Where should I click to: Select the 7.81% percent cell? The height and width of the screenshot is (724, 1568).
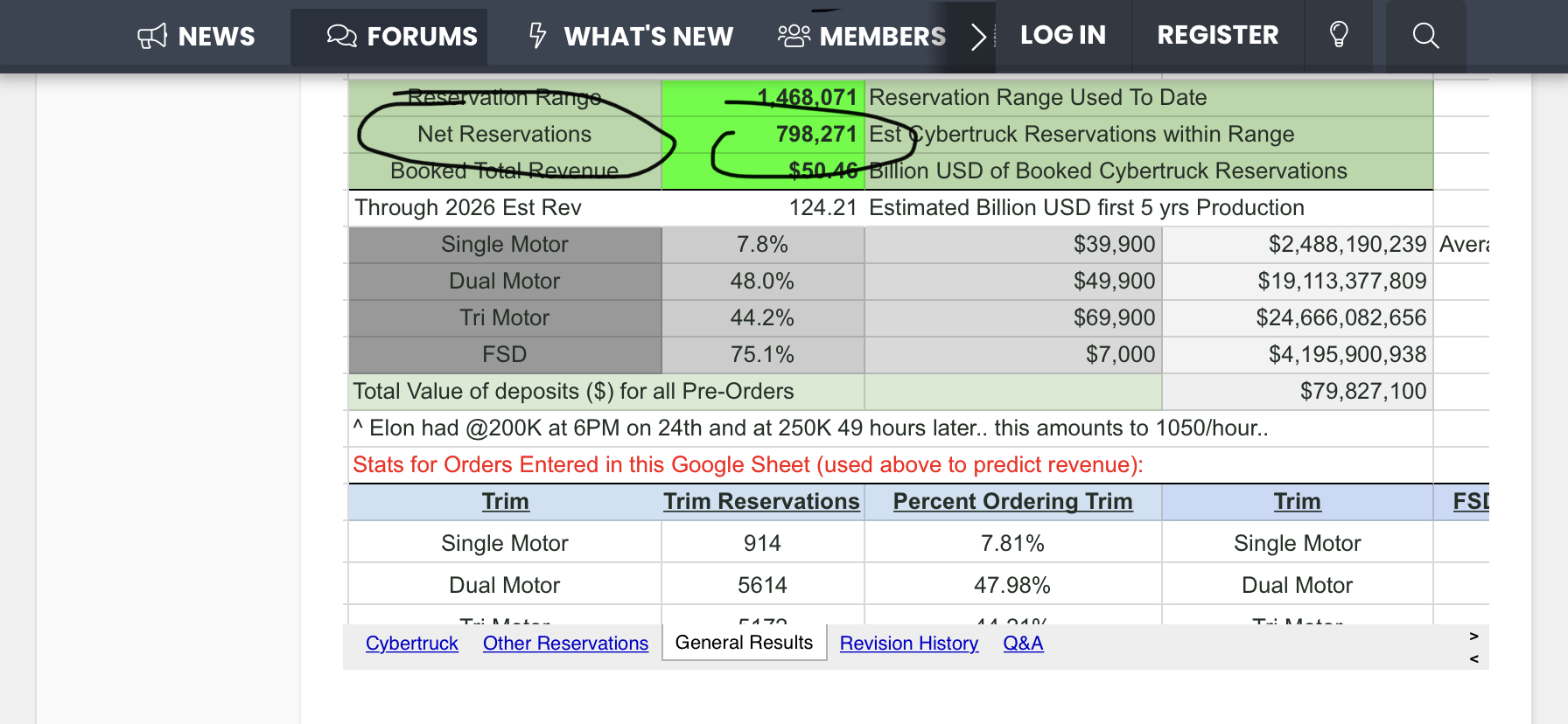click(x=1013, y=543)
